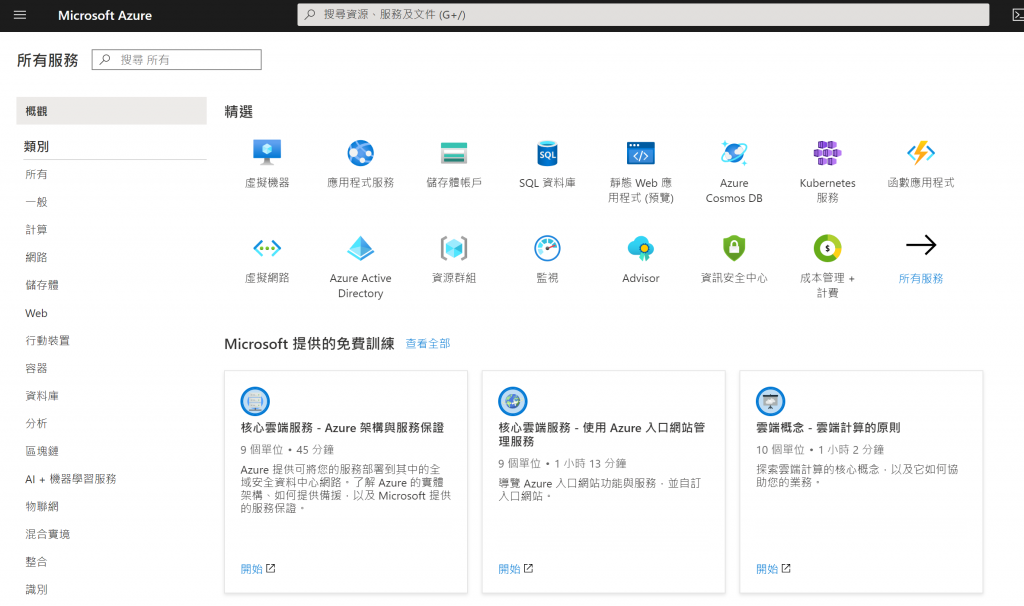Open 成本管理 + 計費 icon
This screenshot has width=1024, height=606.
(827, 248)
